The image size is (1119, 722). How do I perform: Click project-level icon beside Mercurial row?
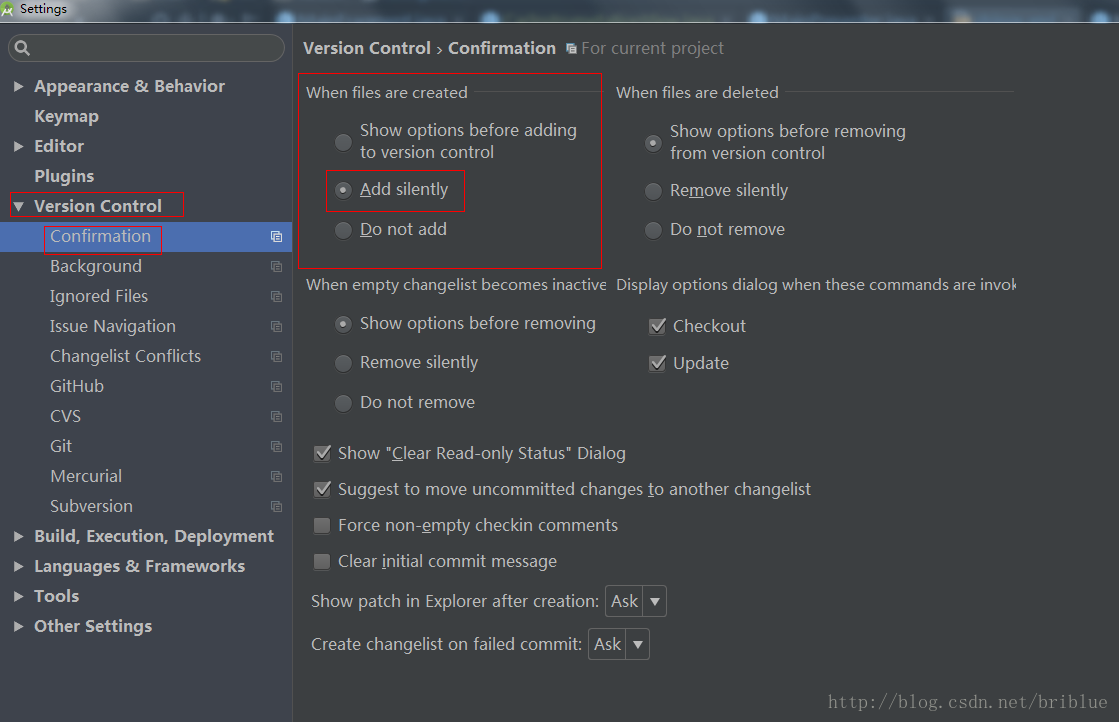click(276, 476)
